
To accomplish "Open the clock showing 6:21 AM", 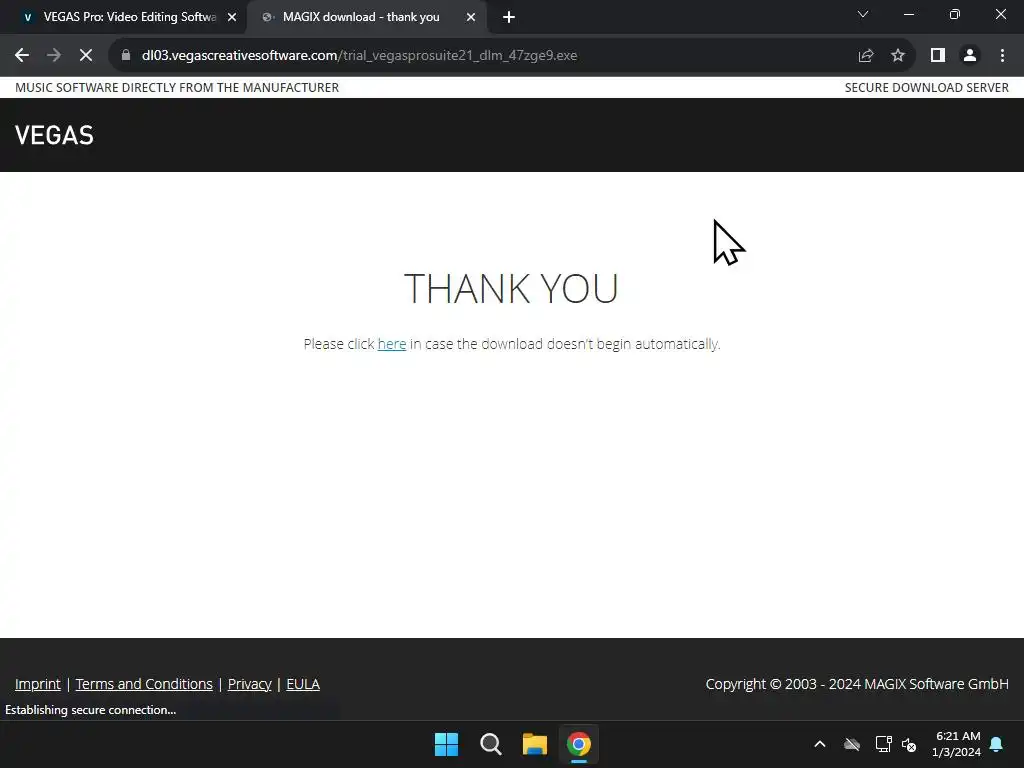I will tap(957, 744).
